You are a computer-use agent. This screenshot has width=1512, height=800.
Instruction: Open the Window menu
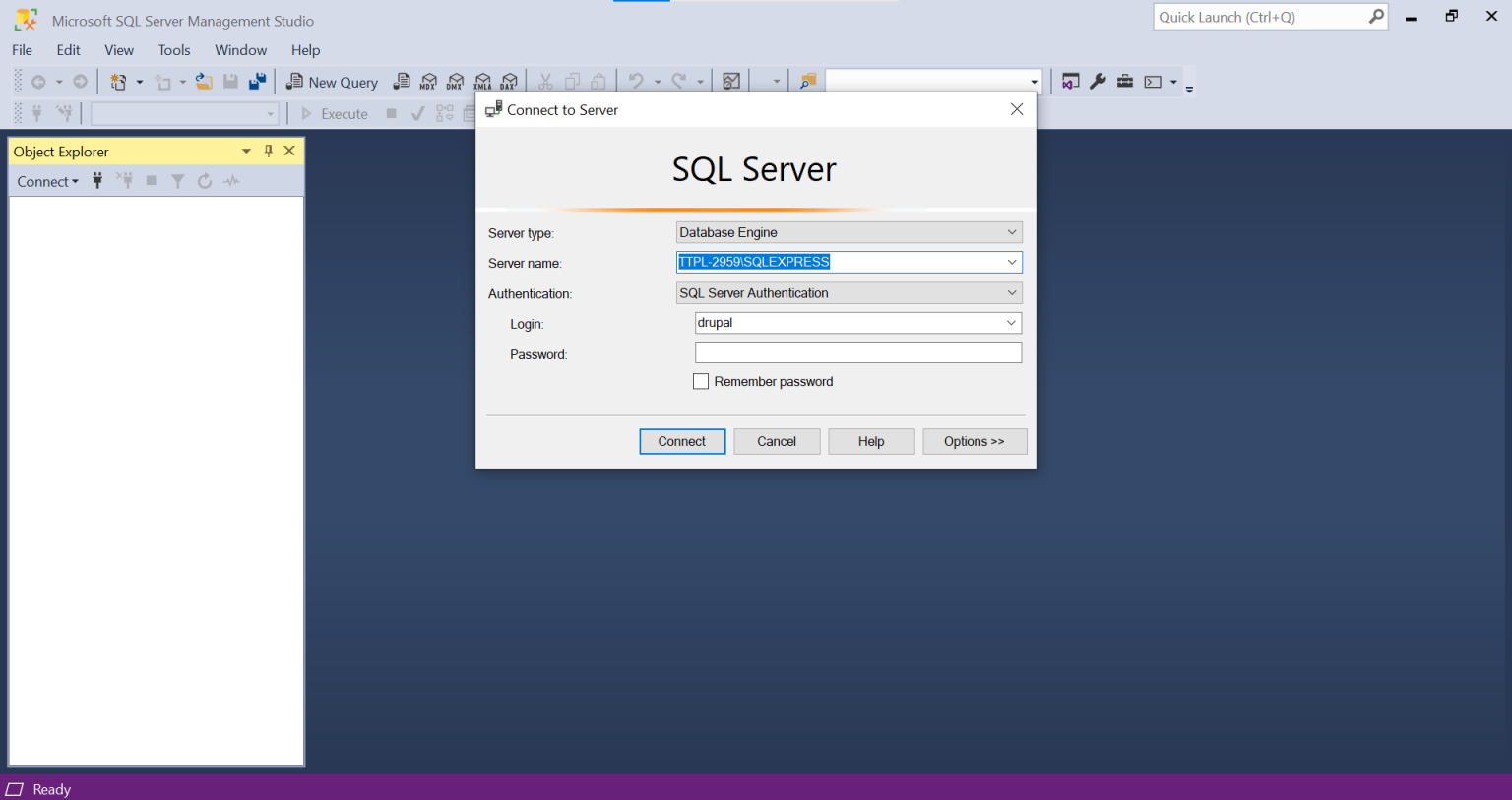[240, 50]
